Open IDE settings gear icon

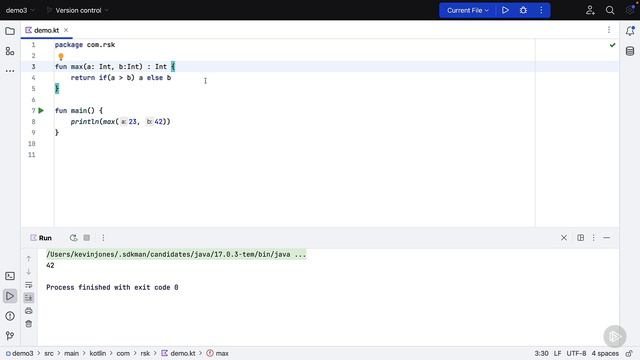[x=630, y=10]
